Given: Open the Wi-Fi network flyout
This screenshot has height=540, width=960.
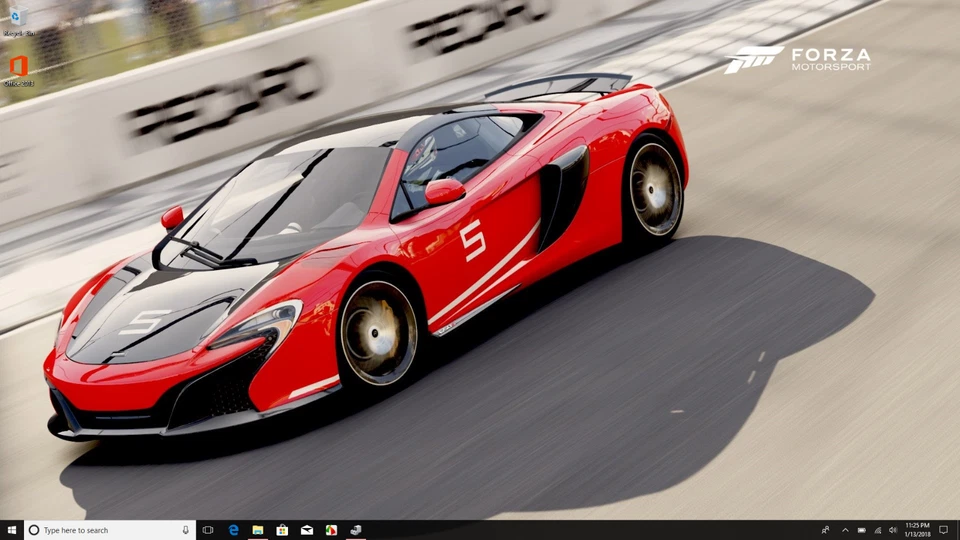Looking at the screenshot, I should click(877, 530).
